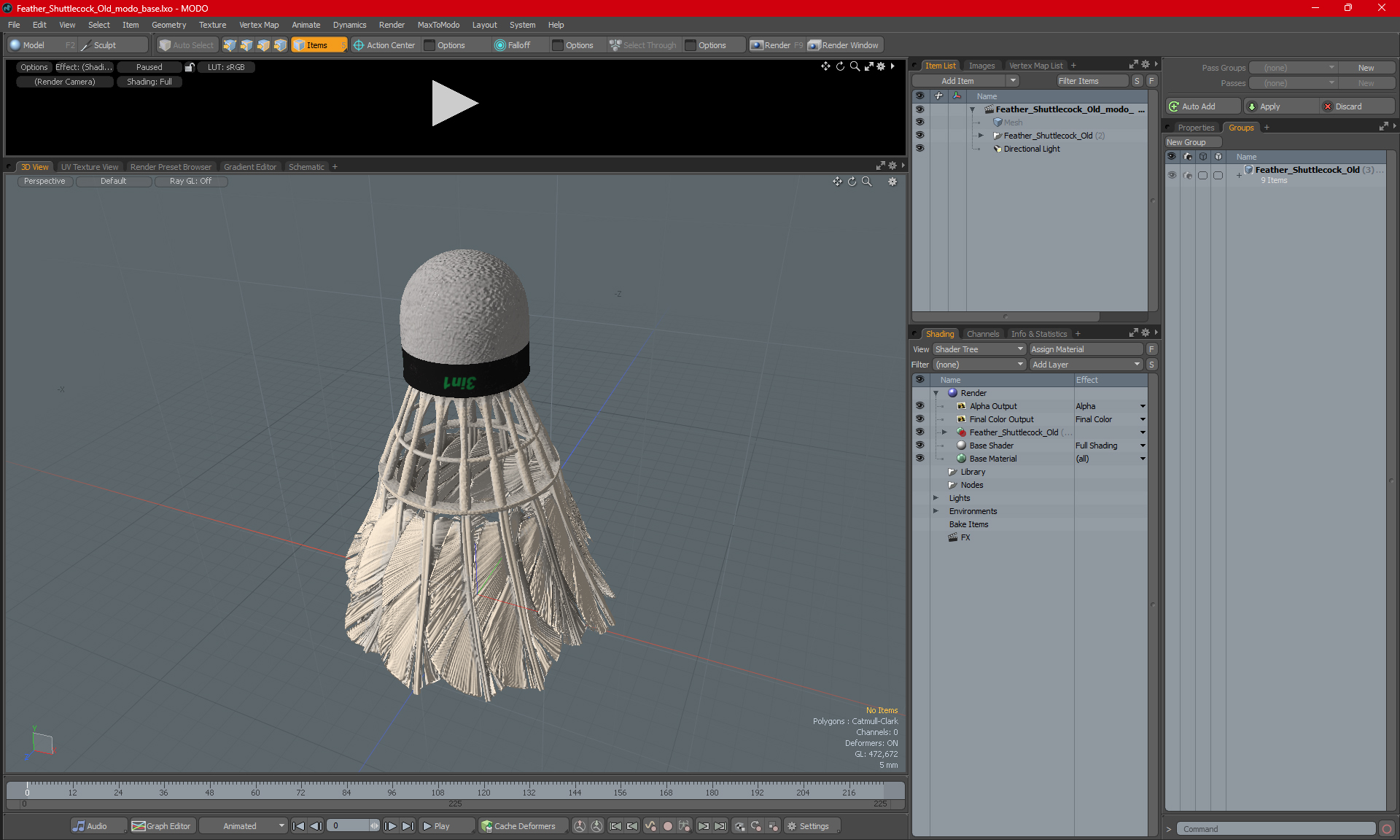Expand the Environments node
This screenshot has height=840, width=1400.
(x=936, y=511)
